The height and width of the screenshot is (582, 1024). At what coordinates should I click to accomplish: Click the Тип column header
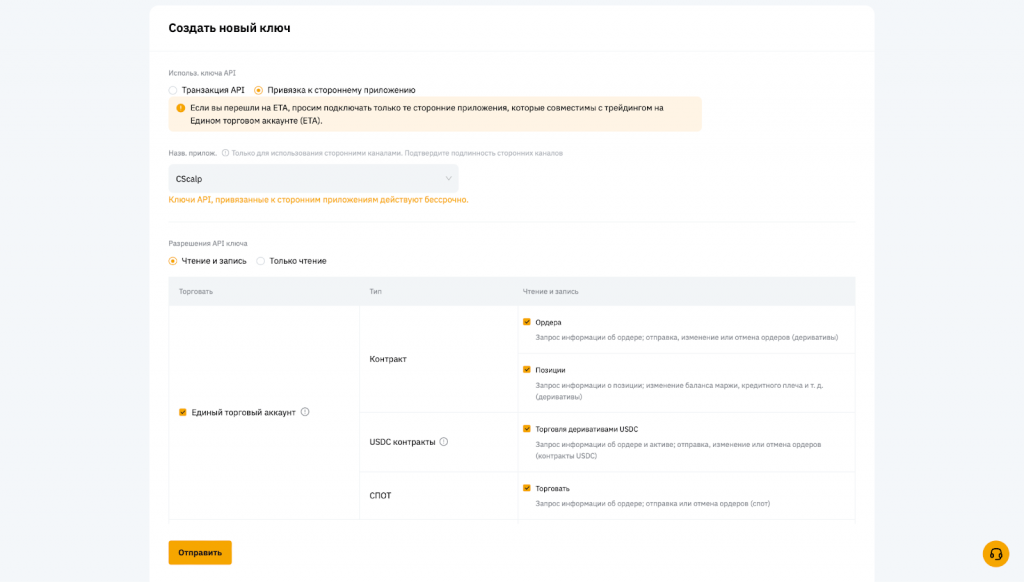coord(375,291)
